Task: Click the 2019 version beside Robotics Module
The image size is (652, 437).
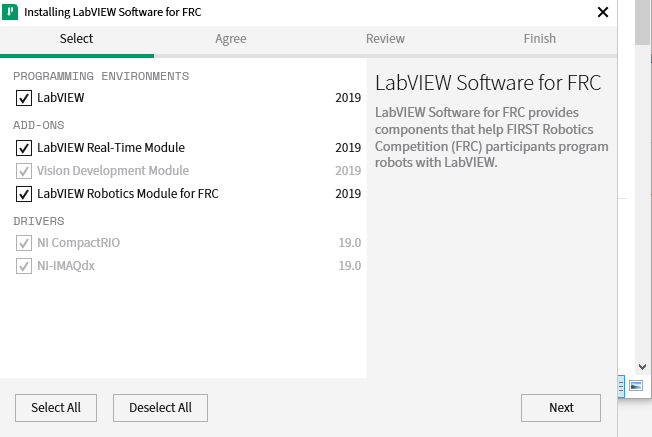Action: click(348, 194)
